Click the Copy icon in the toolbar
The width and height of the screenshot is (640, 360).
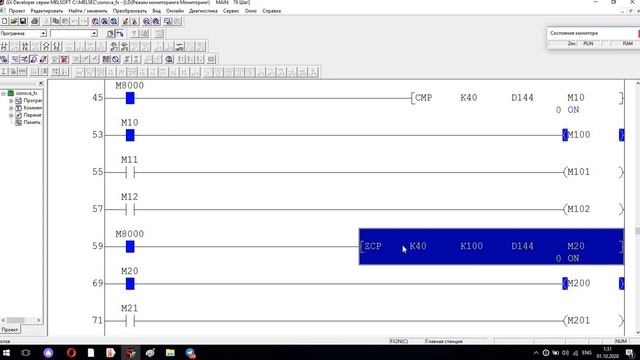[x=56, y=21]
